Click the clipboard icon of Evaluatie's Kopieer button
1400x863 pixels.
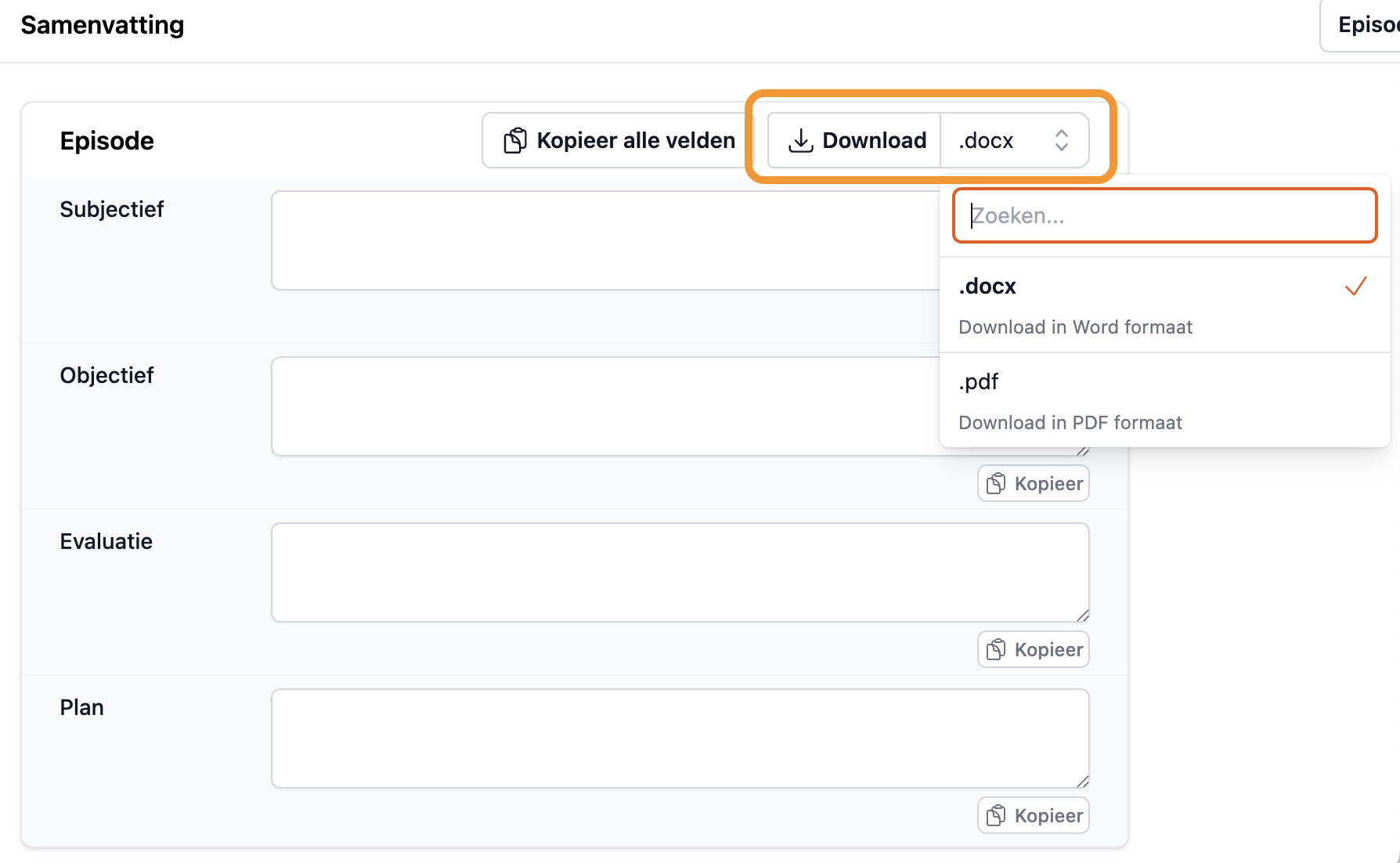coord(995,650)
